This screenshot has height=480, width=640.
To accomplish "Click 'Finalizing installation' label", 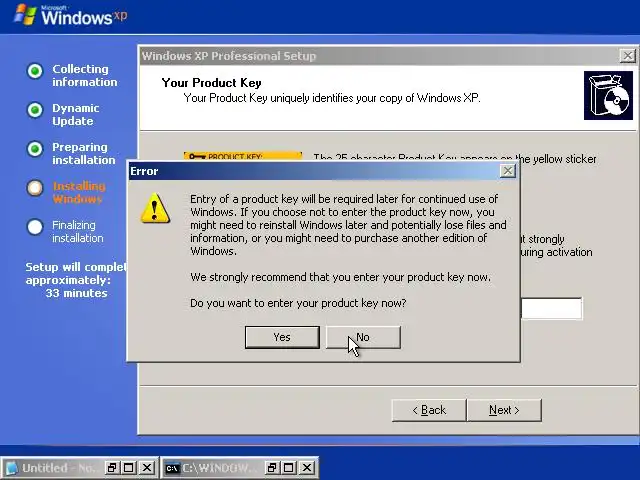I will (78, 231).
